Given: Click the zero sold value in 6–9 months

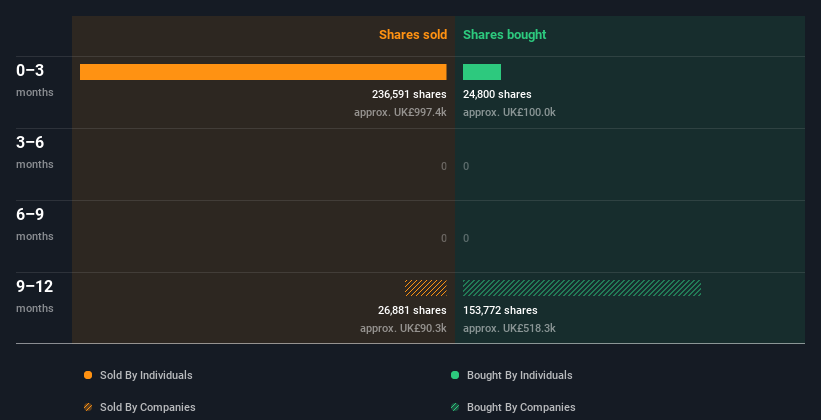Looking at the screenshot, I should [443, 238].
